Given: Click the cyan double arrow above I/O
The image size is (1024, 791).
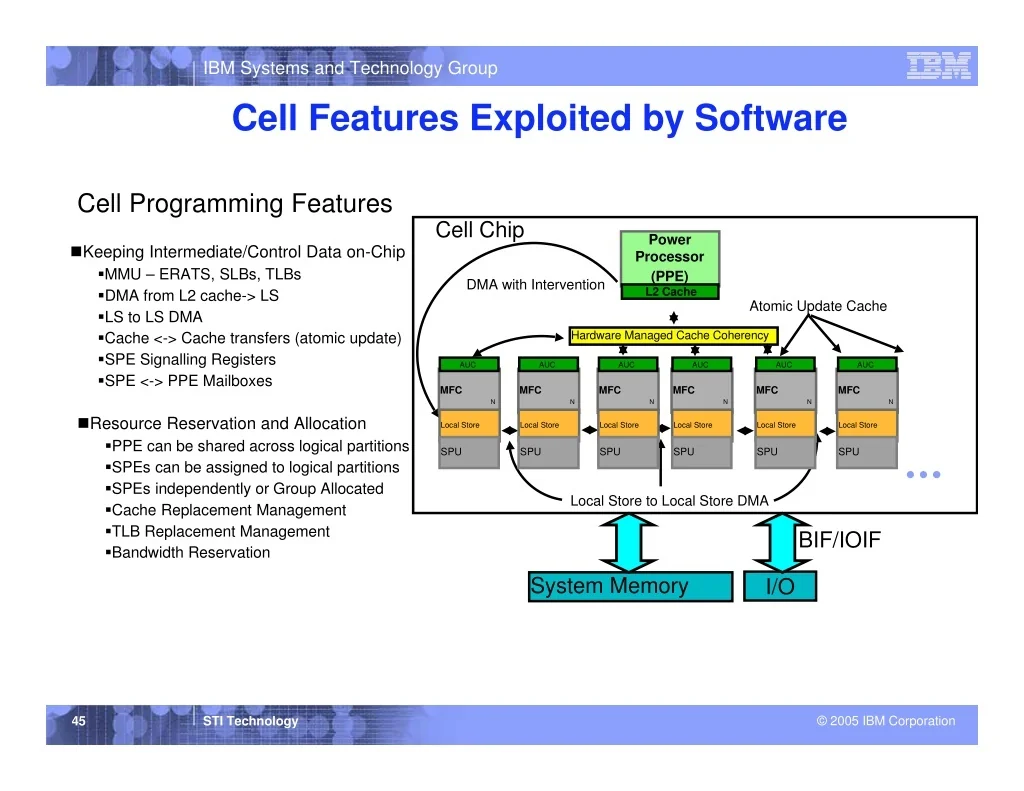Looking at the screenshot, I should 781,543.
